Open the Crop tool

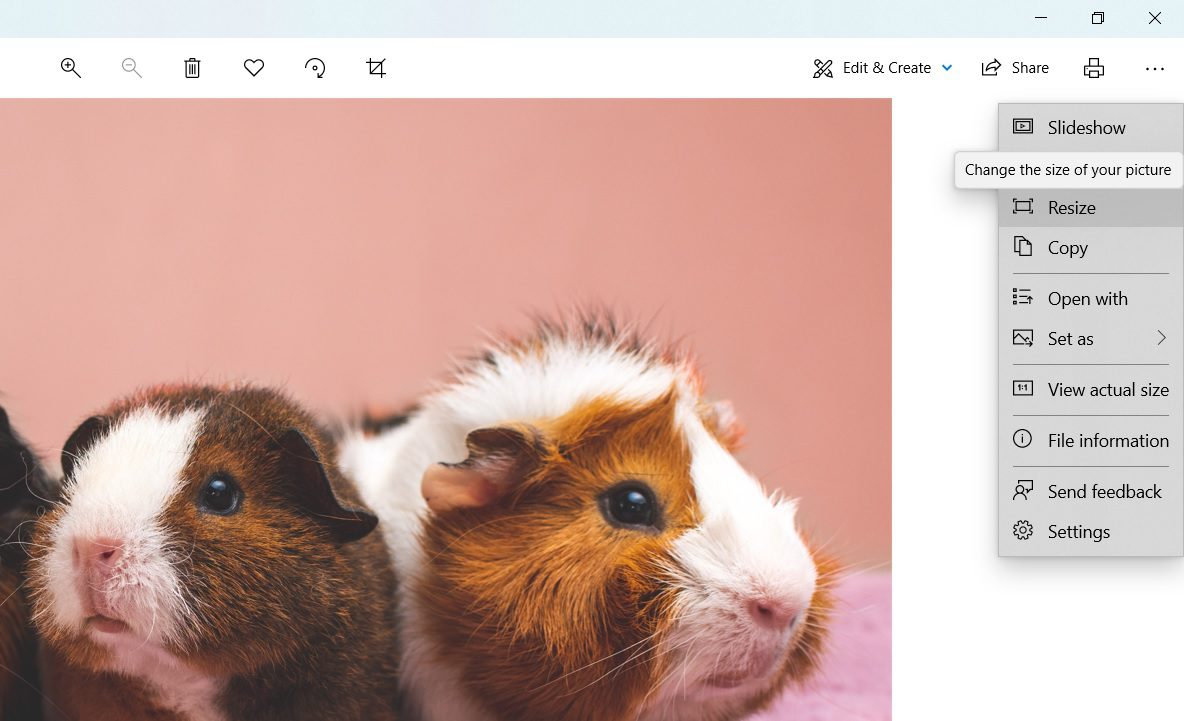click(376, 67)
